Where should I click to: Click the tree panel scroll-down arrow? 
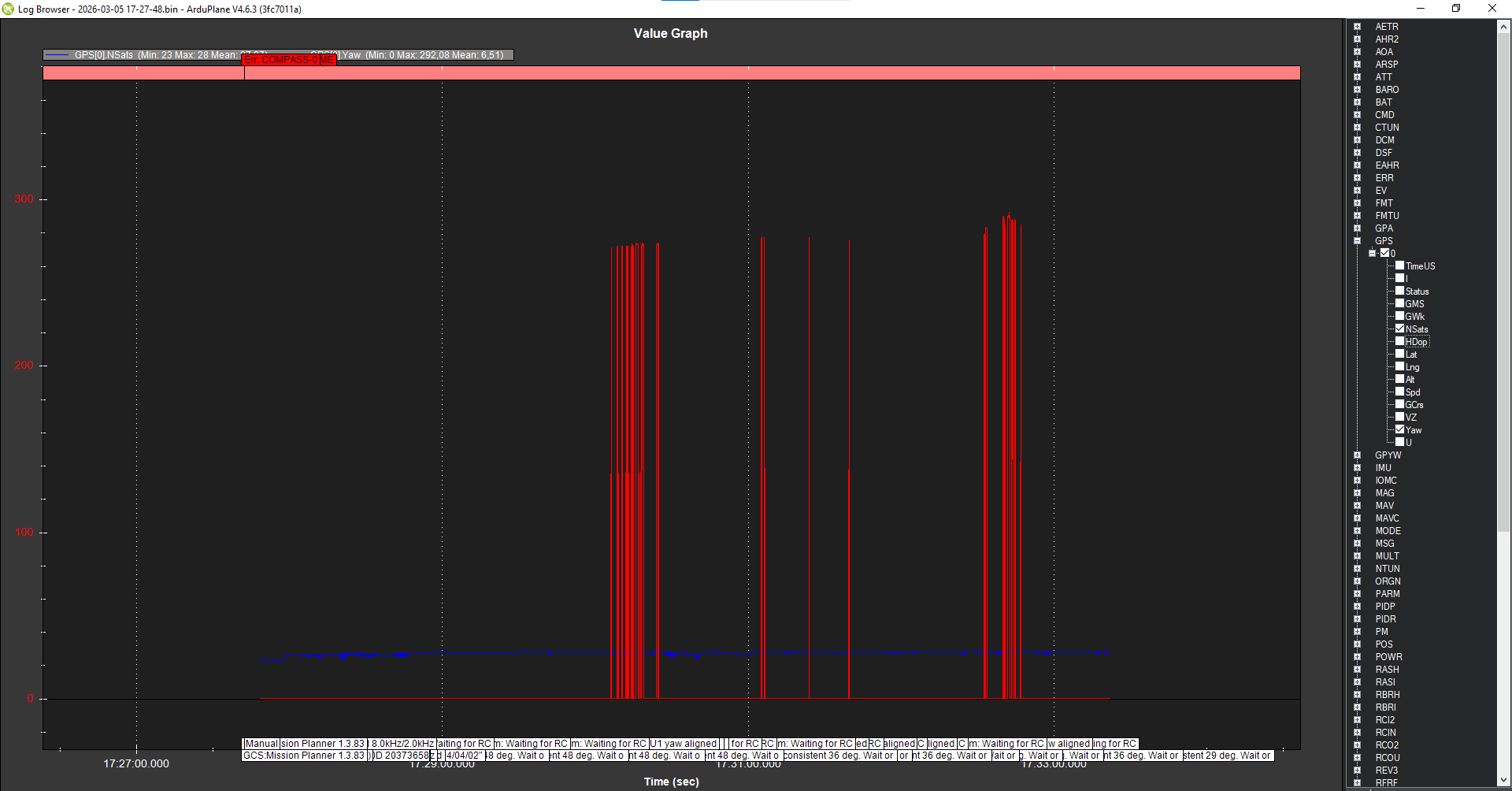1503,780
